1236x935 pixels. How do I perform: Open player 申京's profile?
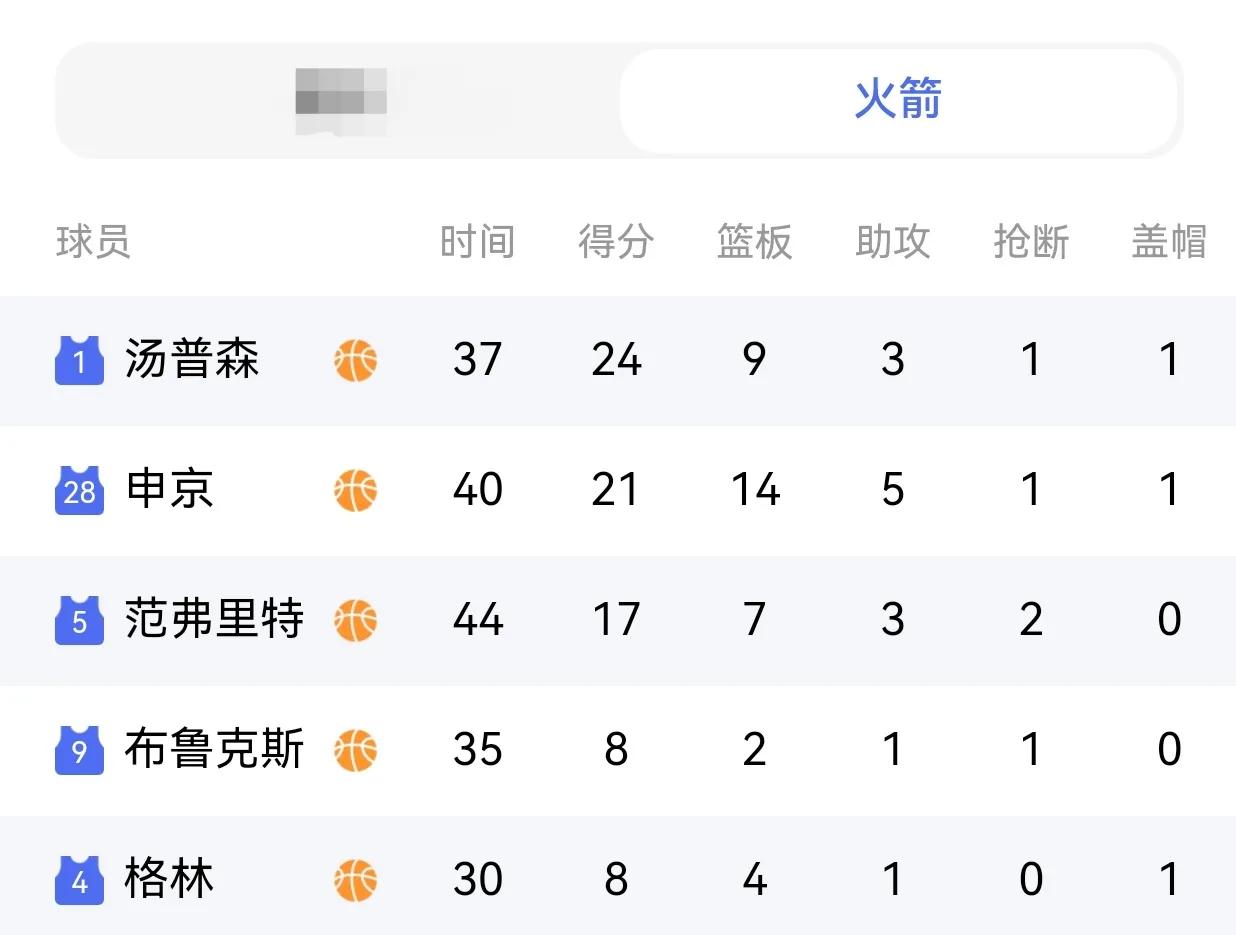169,490
